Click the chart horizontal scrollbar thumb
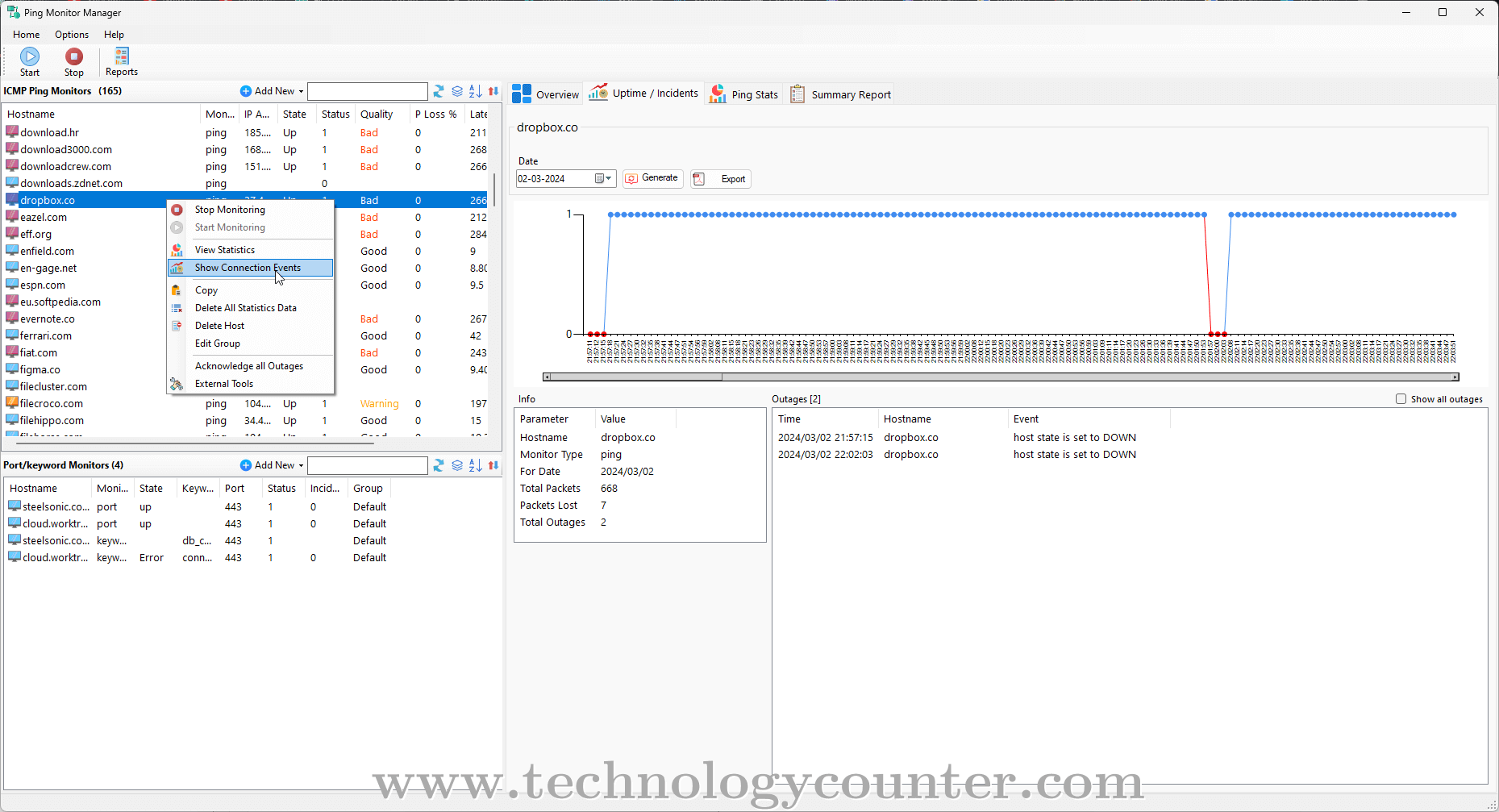Viewport: 1499px width, 812px height. coord(636,377)
